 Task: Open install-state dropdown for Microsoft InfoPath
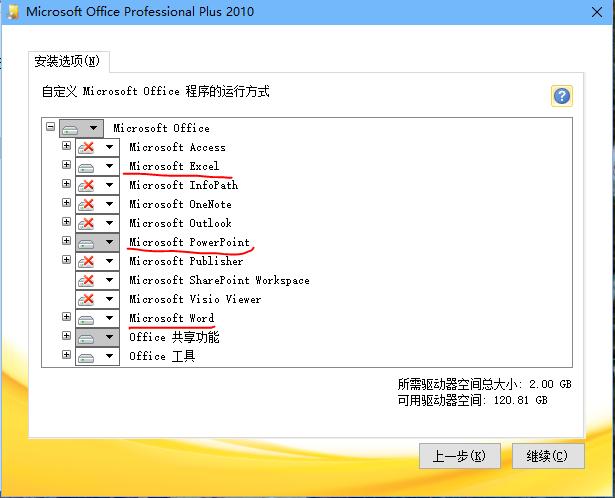click(x=98, y=185)
